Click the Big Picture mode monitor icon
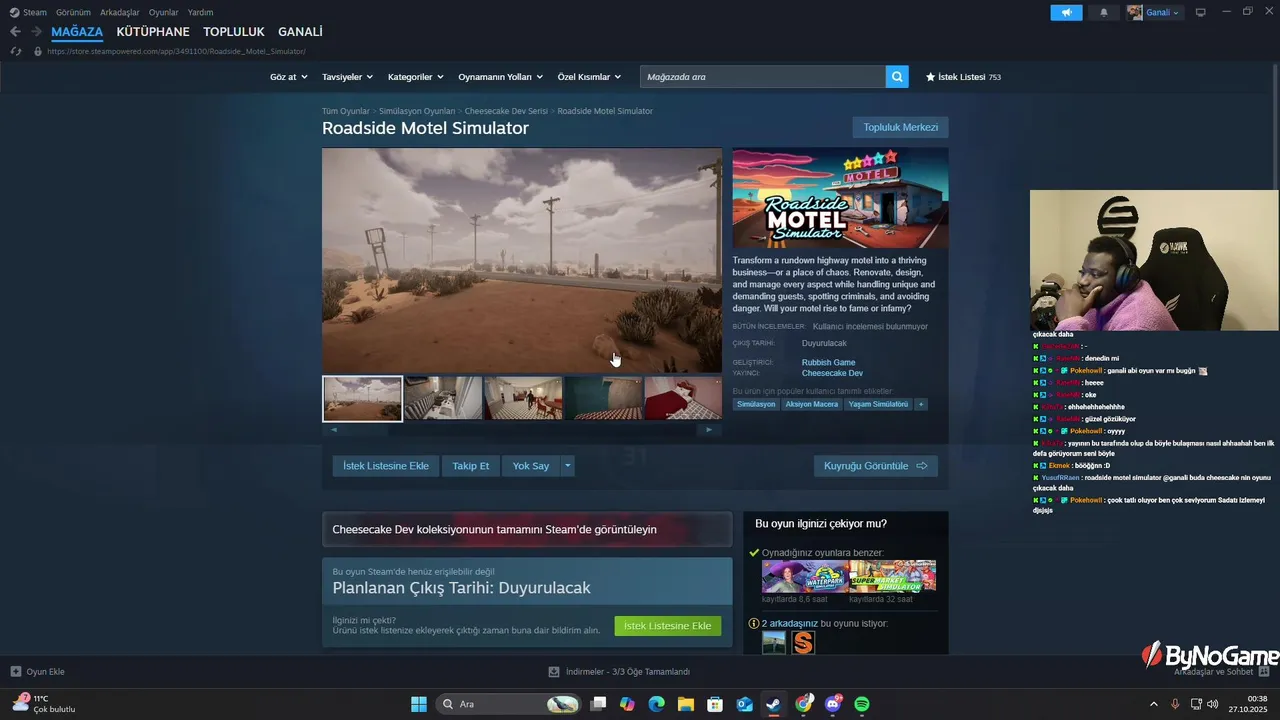Screen dimensions: 1280x720 1200,13
